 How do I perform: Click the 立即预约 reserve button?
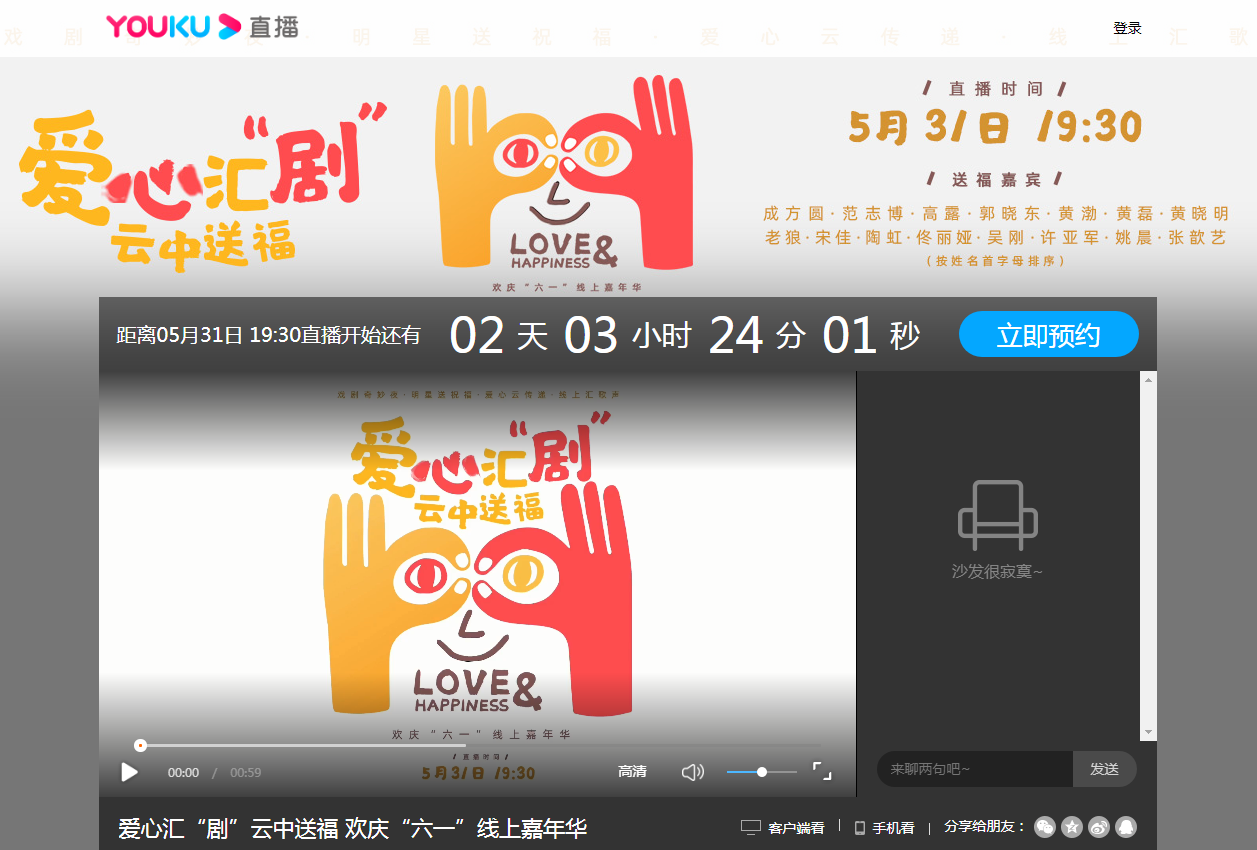(x=1048, y=335)
